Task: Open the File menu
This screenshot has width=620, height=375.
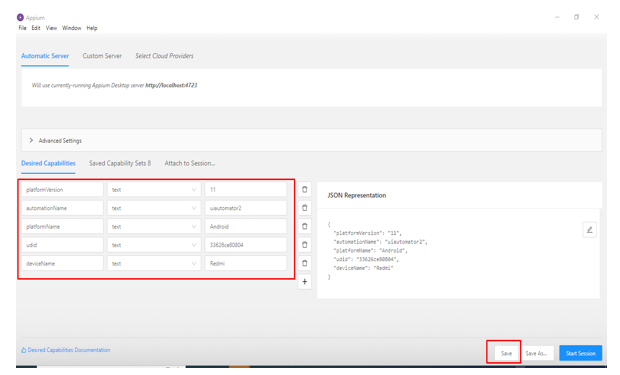Action: pyautogui.click(x=23, y=28)
